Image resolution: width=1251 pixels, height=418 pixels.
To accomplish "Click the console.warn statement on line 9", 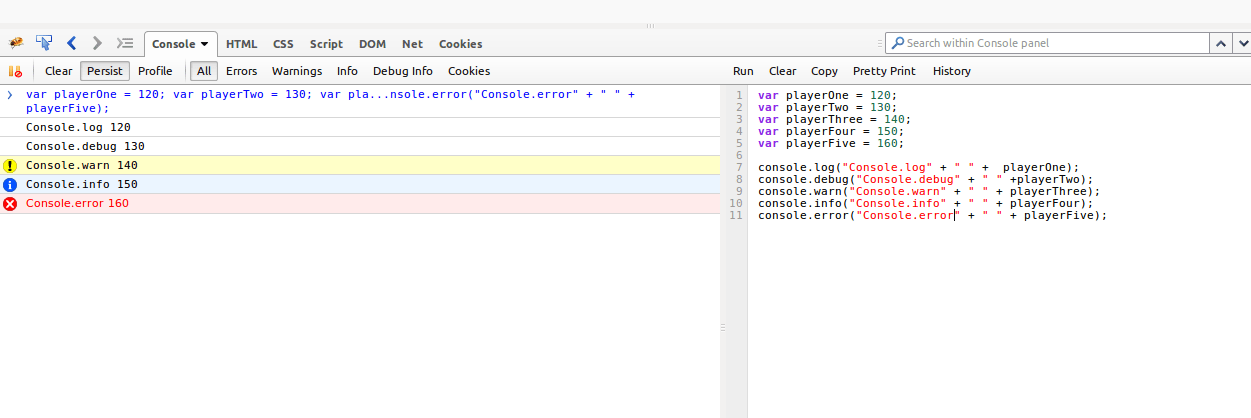I will tap(929, 191).
